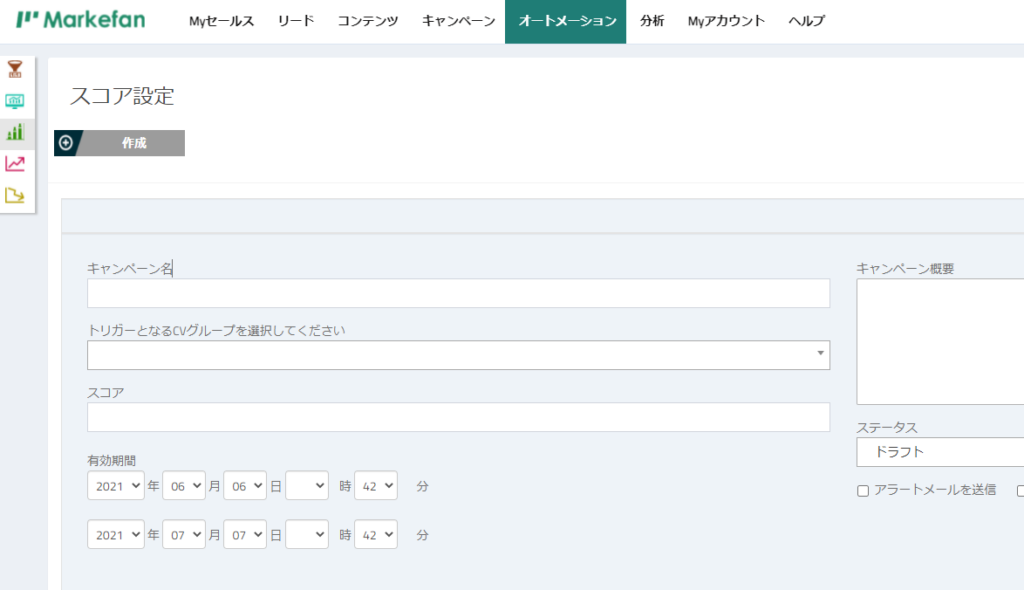Focus the スコア input field
Screen dimensions: 1024x590
click(x=458, y=417)
